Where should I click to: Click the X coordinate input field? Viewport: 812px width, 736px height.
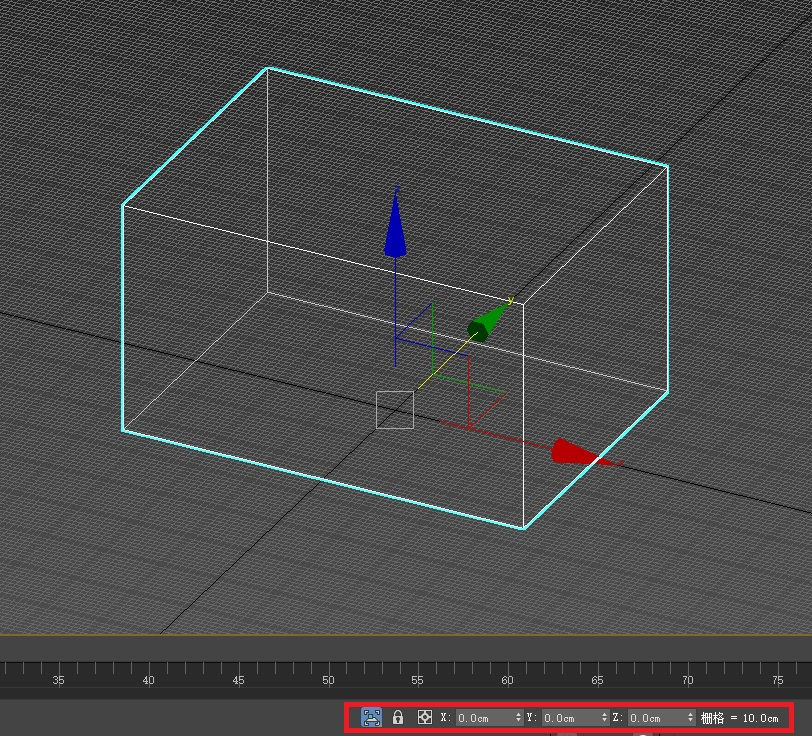point(483,718)
